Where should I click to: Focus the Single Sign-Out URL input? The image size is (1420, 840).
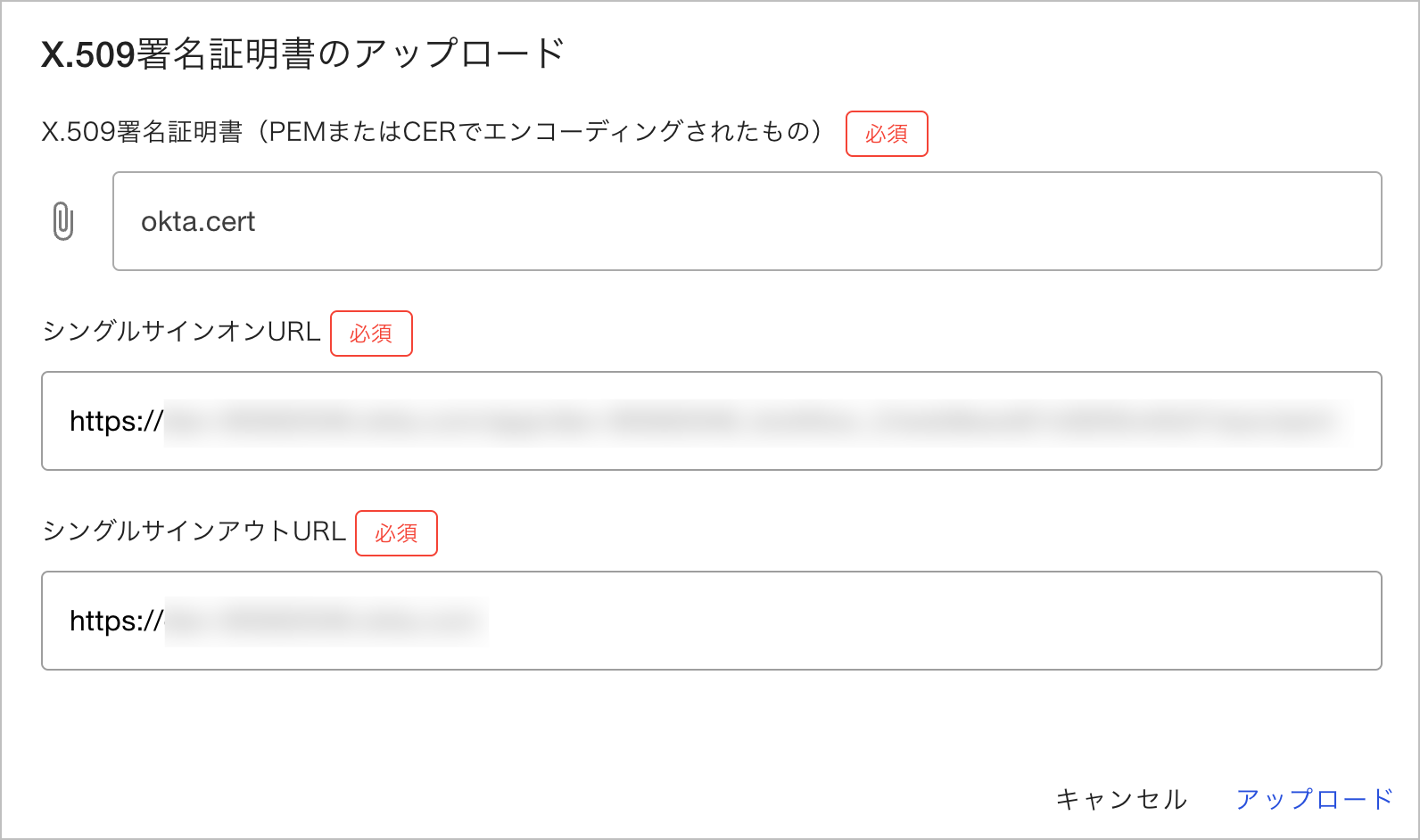point(711,621)
